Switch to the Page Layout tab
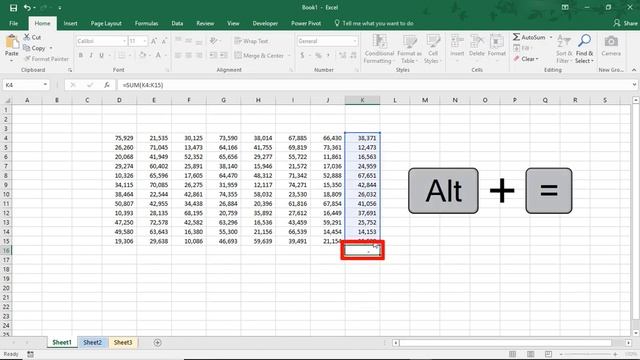The width and height of the screenshot is (640, 360). tap(106, 23)
